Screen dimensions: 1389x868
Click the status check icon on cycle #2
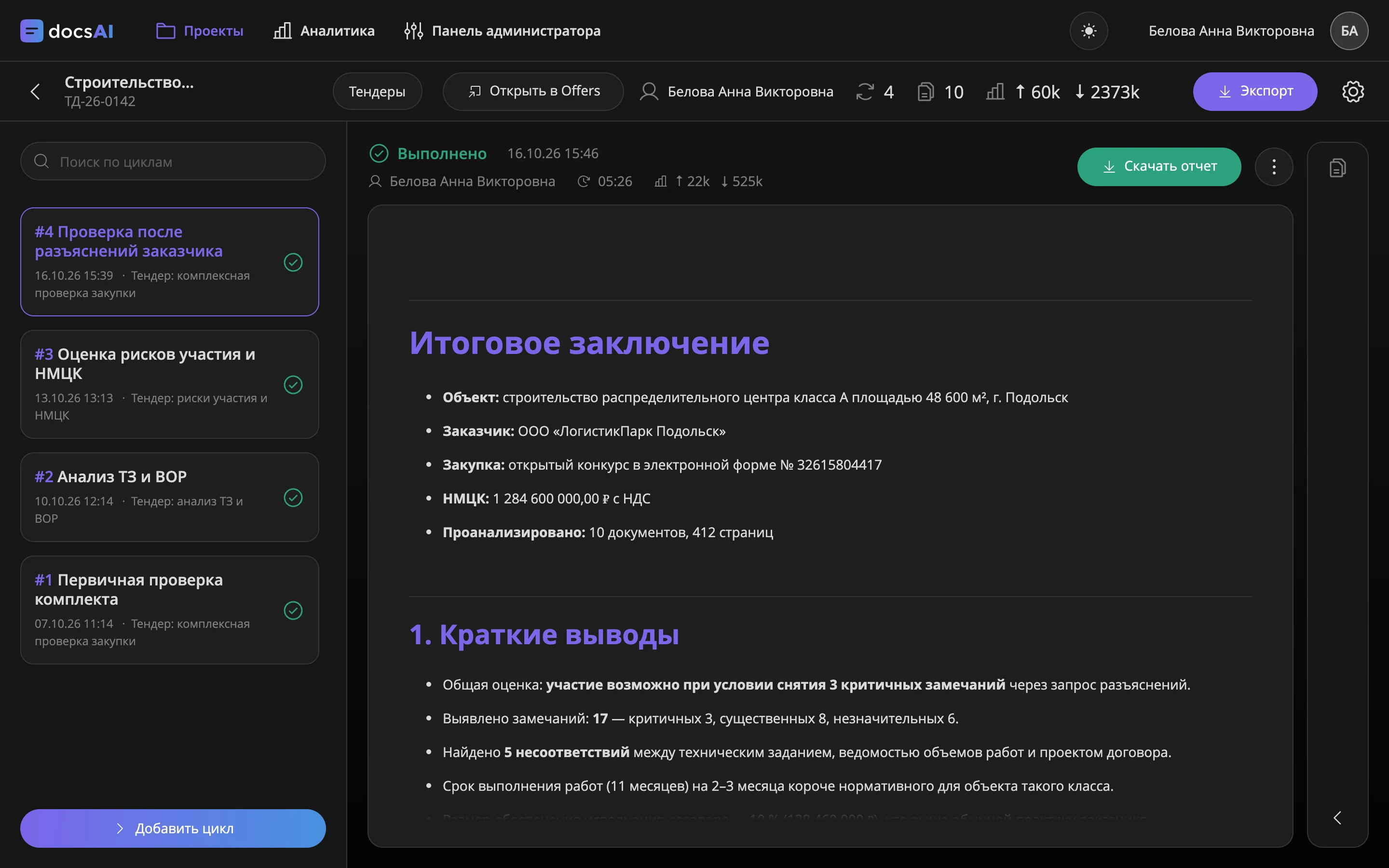tap(293, 498)
